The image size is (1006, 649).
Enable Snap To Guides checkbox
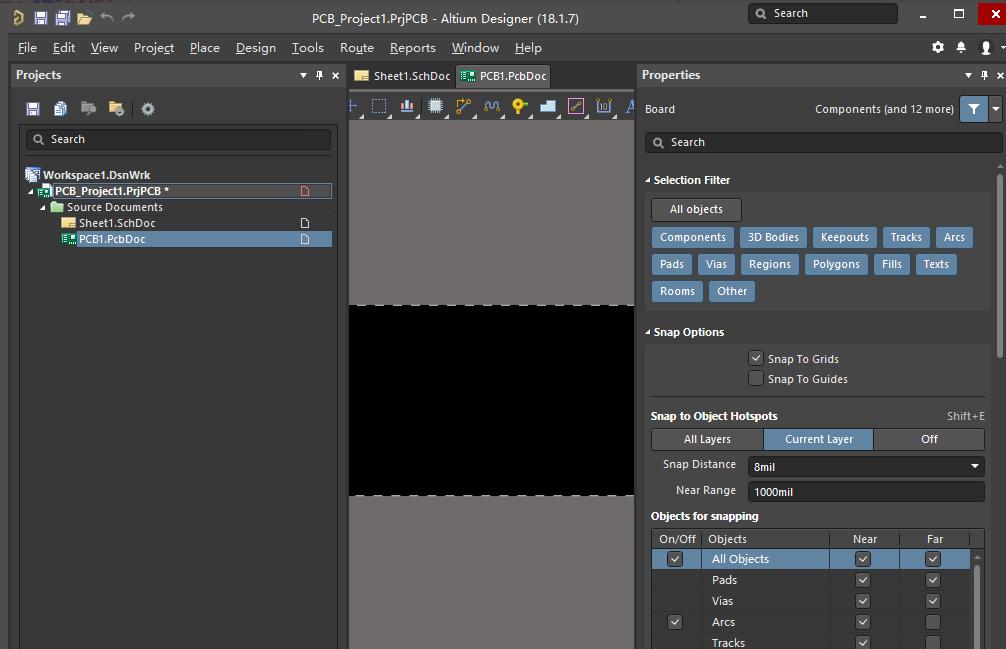pyautogui.click(x=755, y=378)
